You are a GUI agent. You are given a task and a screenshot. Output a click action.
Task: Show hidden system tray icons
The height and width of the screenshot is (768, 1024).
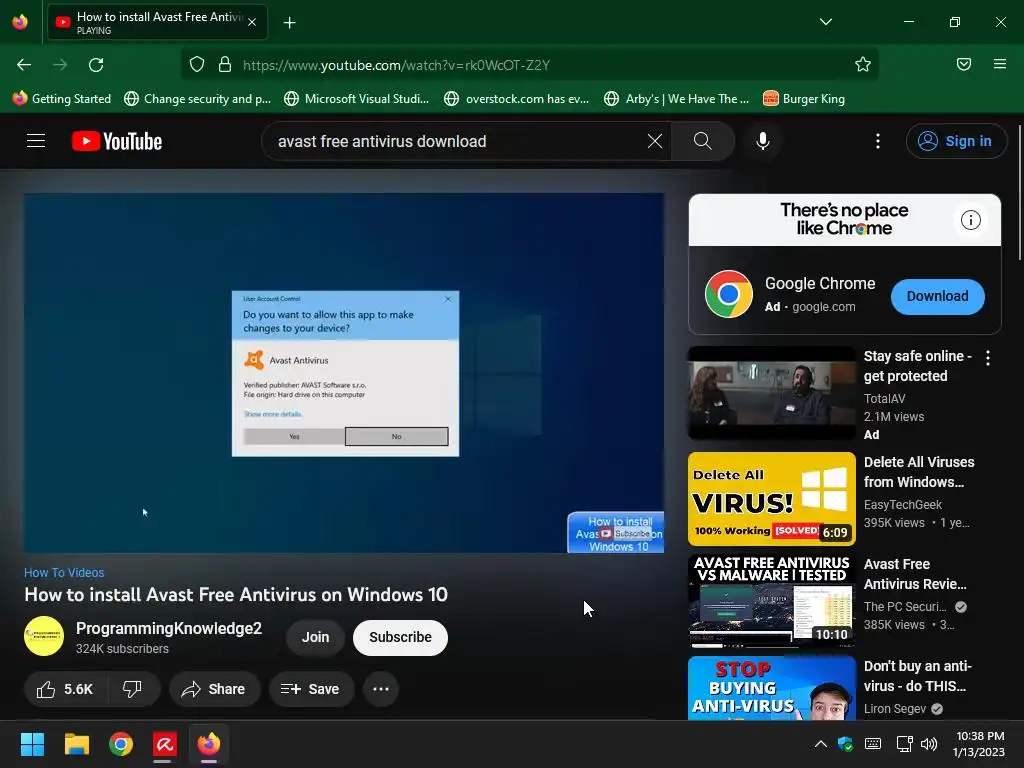820,744
